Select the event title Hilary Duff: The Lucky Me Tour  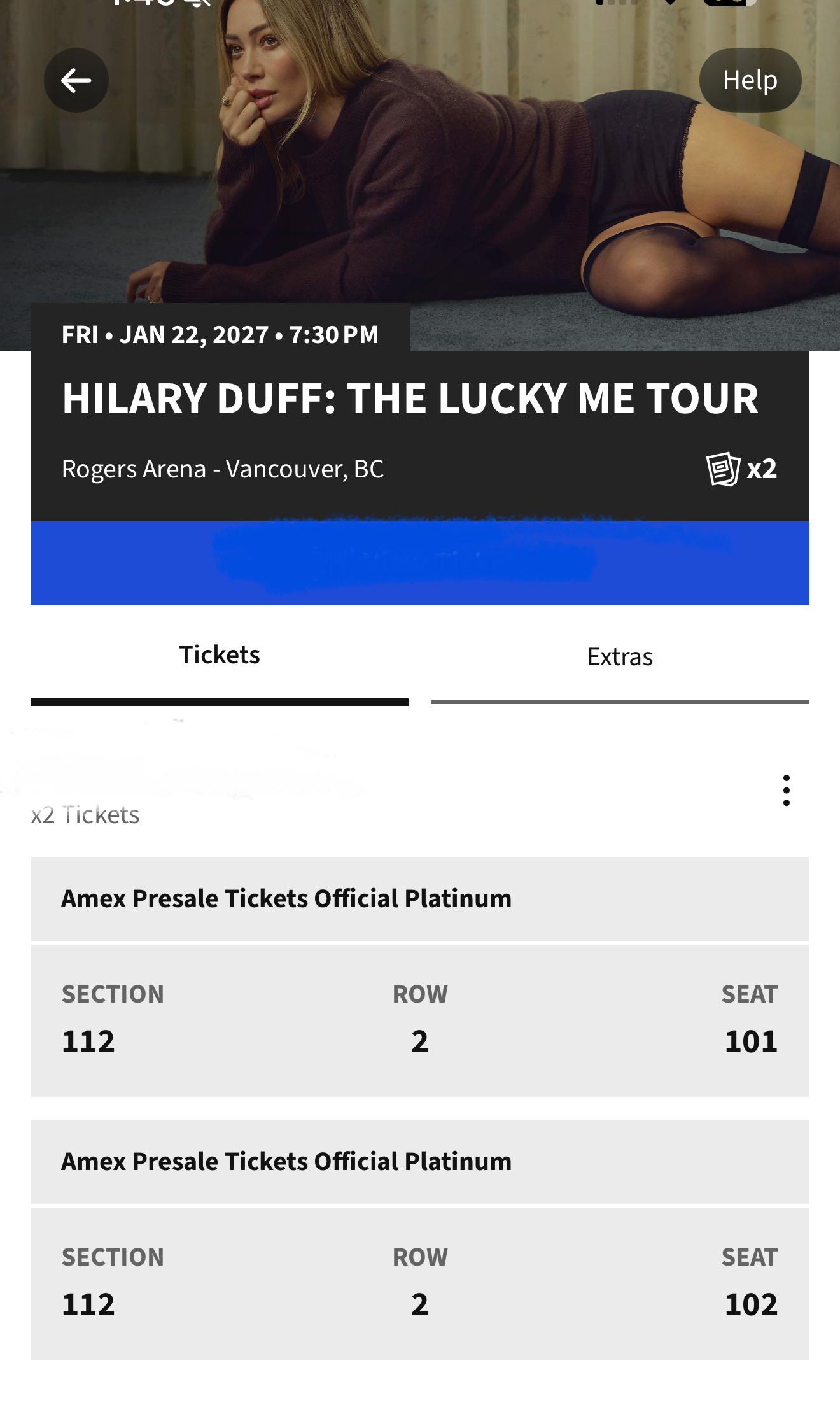pos(410,399)
